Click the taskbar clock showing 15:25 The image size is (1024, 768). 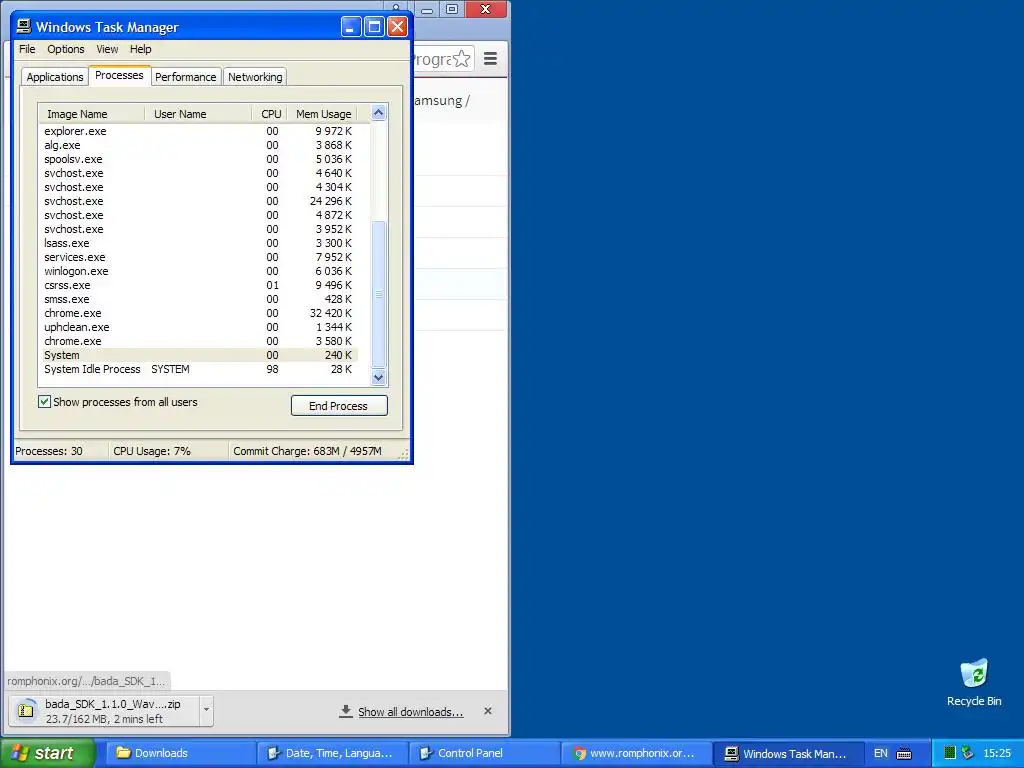(x=997, y=753)
